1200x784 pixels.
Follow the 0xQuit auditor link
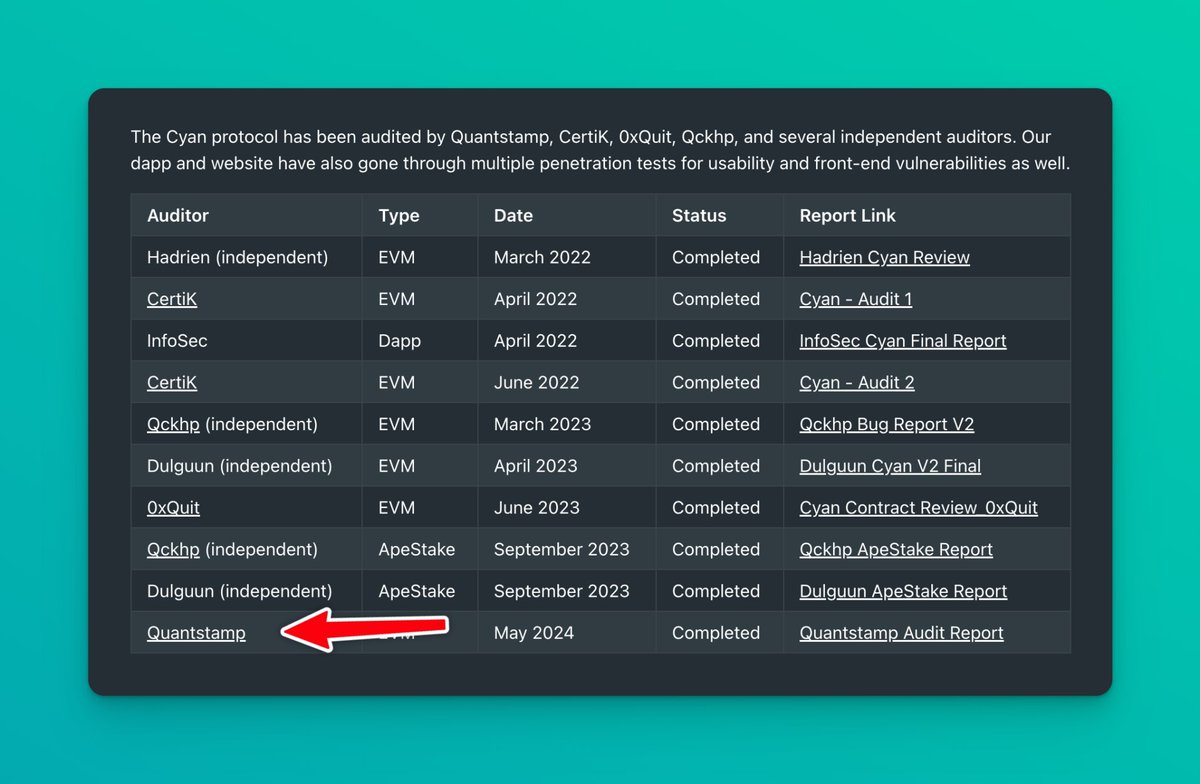coord(173,508)
